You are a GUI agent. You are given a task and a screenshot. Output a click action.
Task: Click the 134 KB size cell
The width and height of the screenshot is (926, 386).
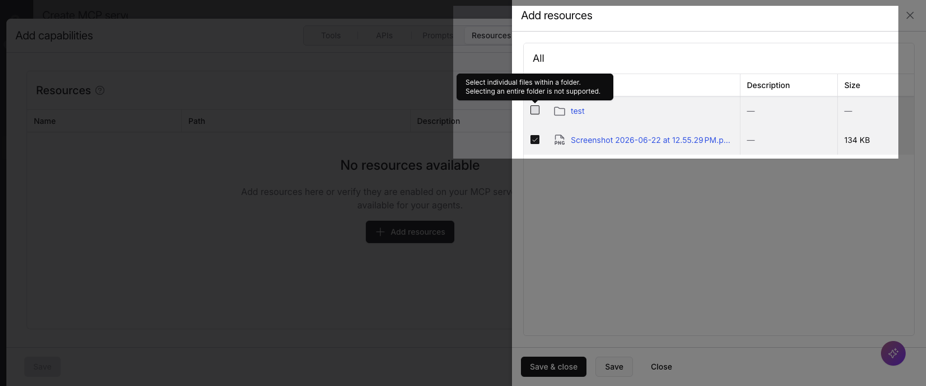pos(856,140)
